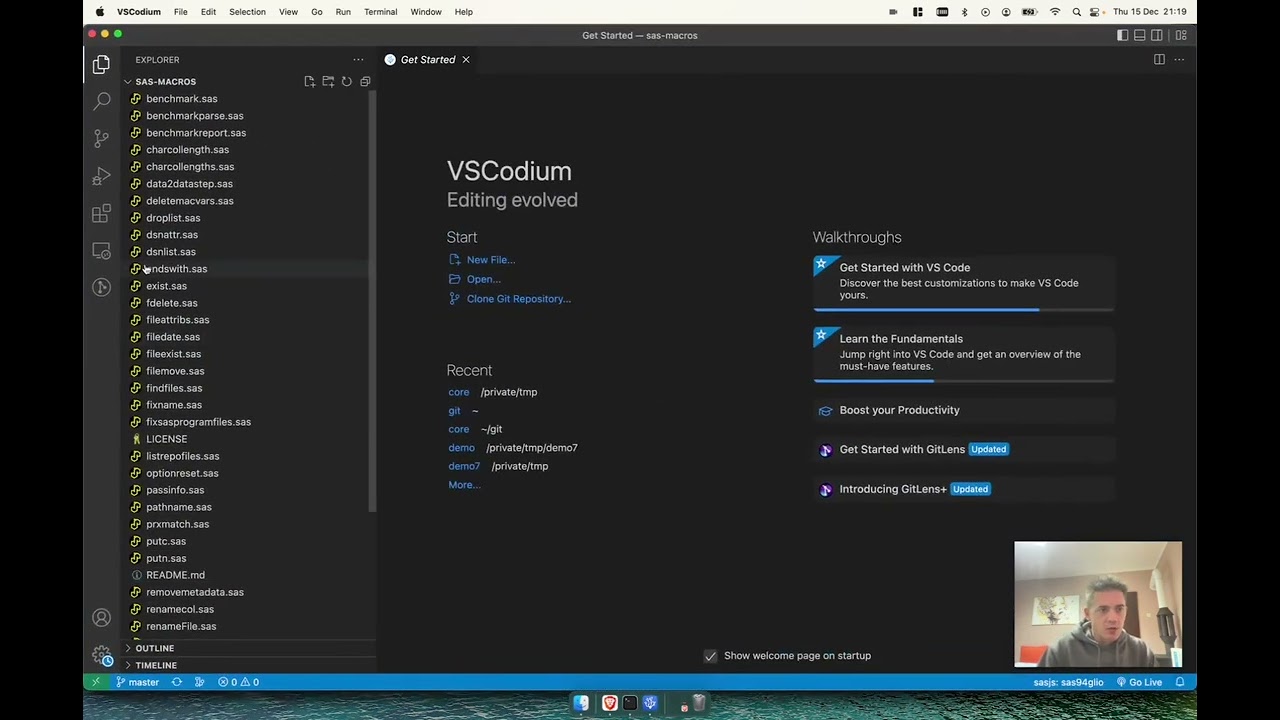Viewport: 1280px width, 720px height.
Task: Click the graph icon next to sync in status bar
Action: pyautogui.click(x=199, y=682)
